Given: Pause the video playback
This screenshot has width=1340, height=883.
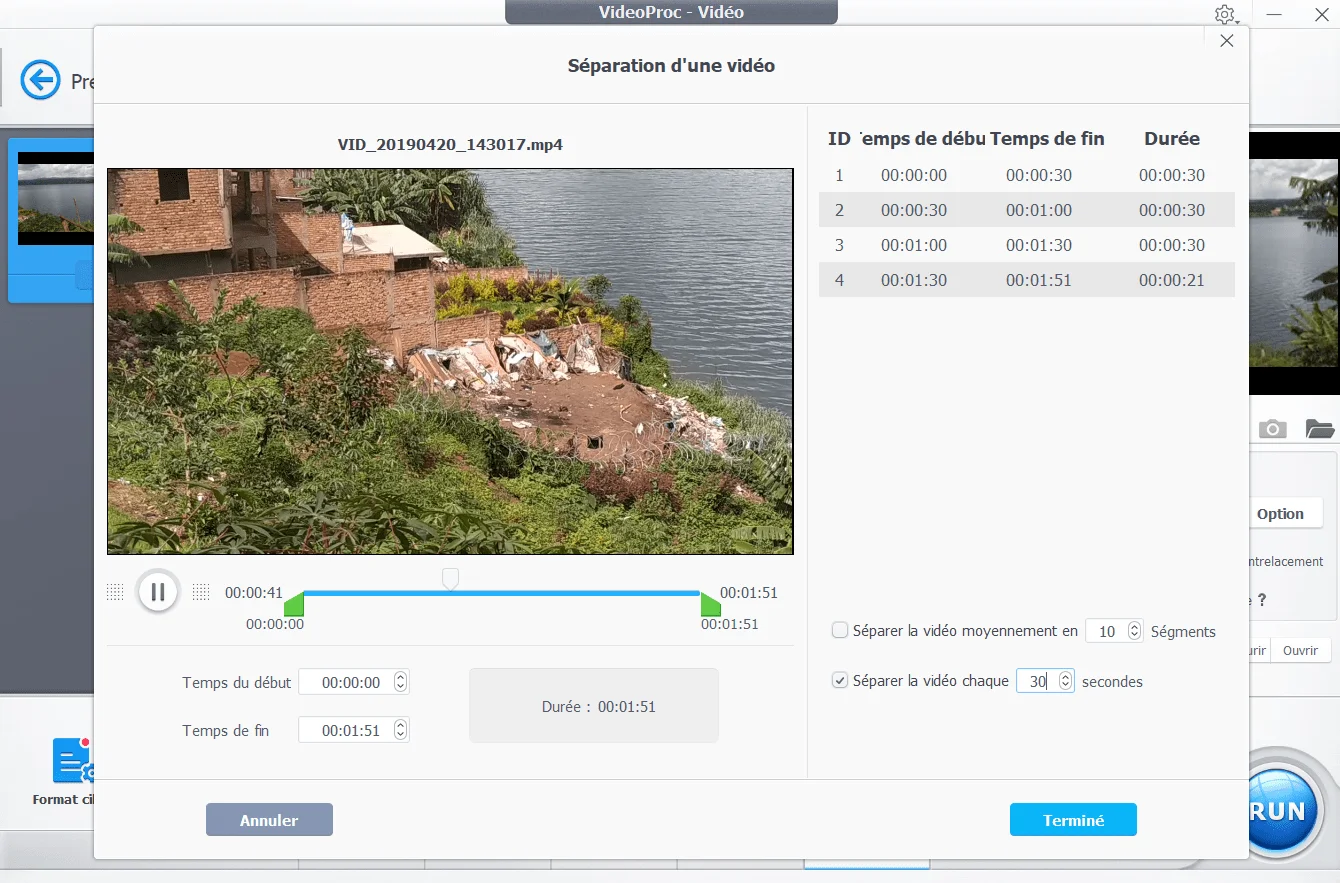Looking at the screenshot, I should click(x=157, y=591).
